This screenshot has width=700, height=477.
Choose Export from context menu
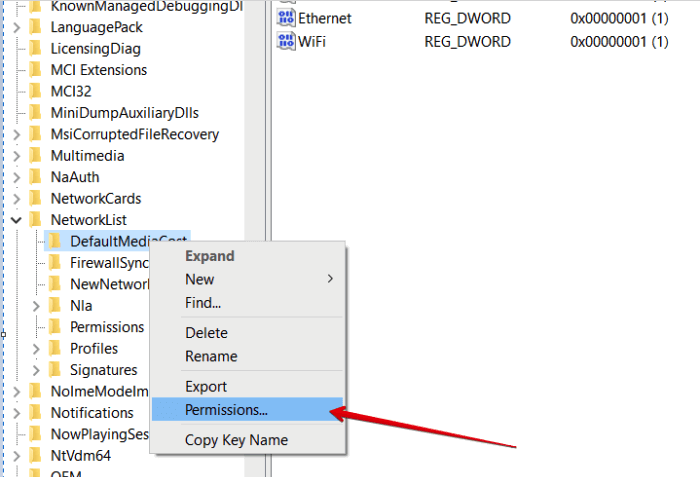[248, 386]
